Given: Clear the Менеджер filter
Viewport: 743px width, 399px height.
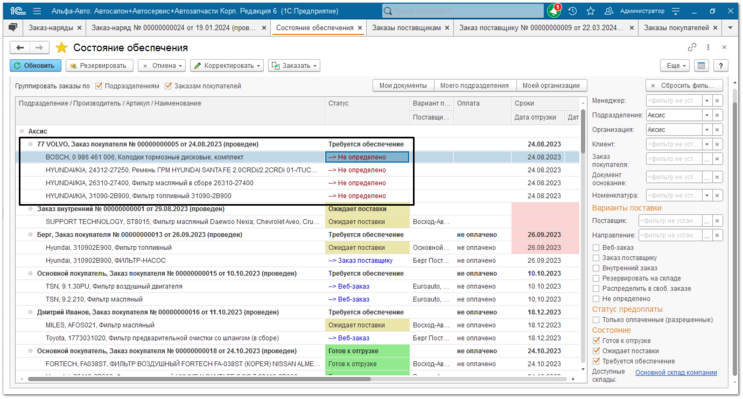Looking at the screenshot, I should 717,100.
